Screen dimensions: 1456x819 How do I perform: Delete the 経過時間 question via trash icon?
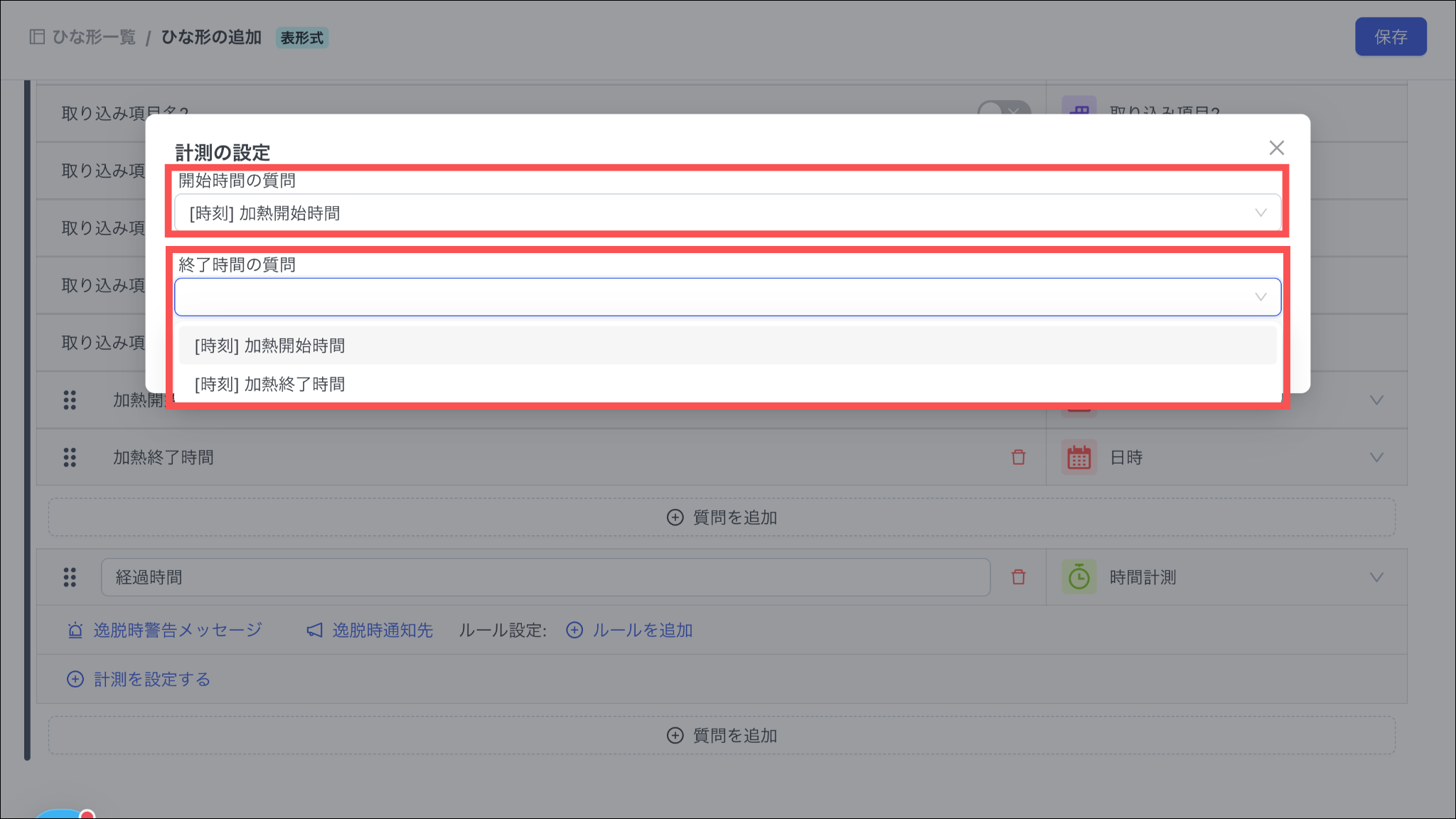(1018, 577)
